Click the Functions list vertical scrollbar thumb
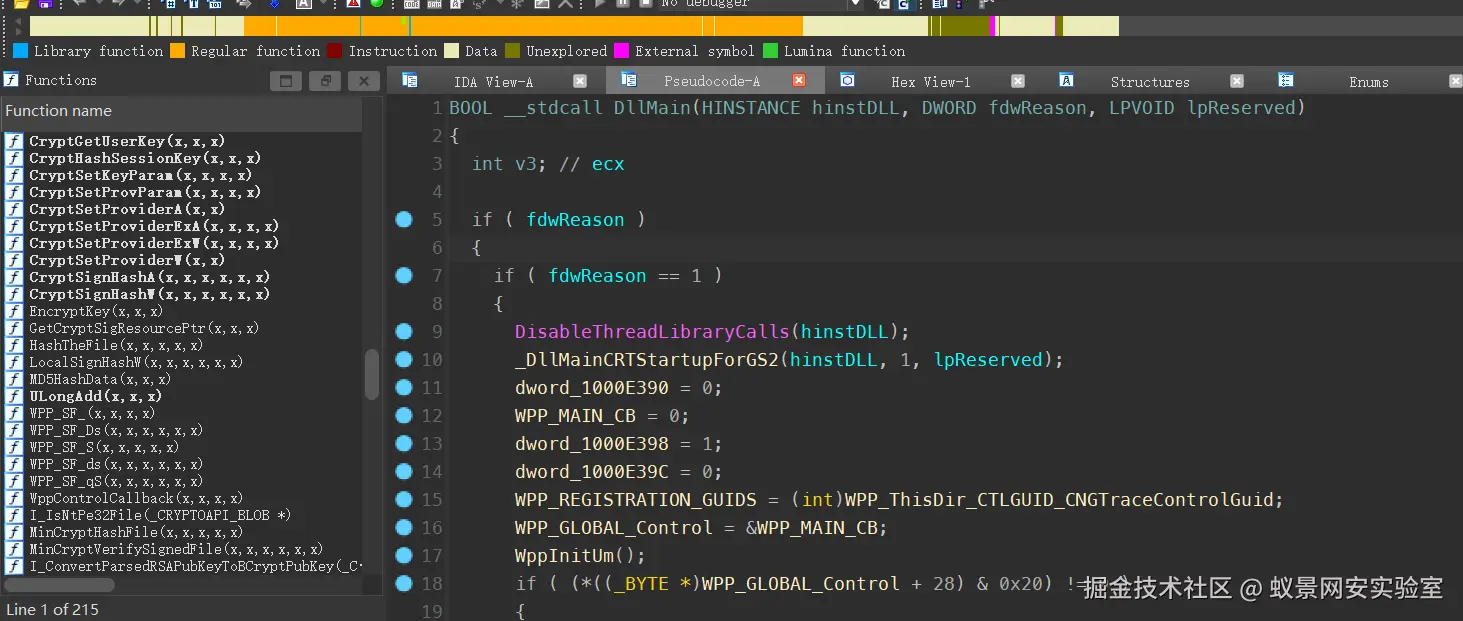The height and width of the screenshot is (621, 1463). point(372,374)
